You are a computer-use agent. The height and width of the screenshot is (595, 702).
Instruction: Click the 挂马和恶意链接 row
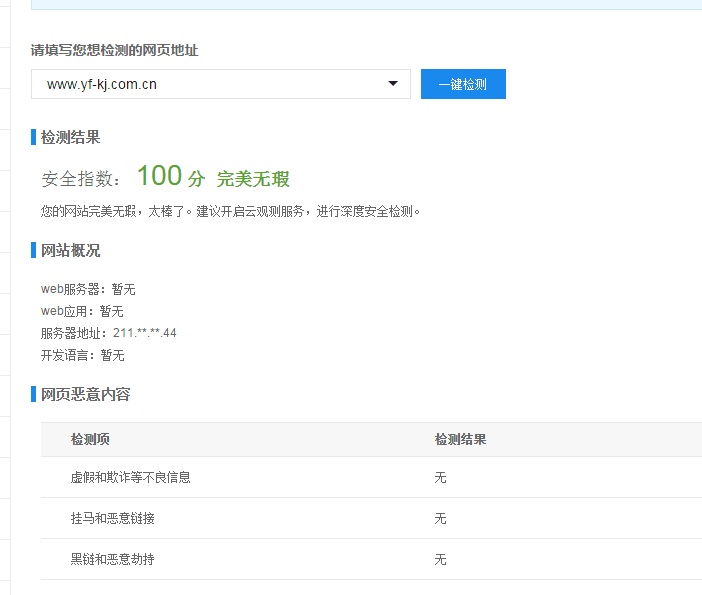[372, 518]
